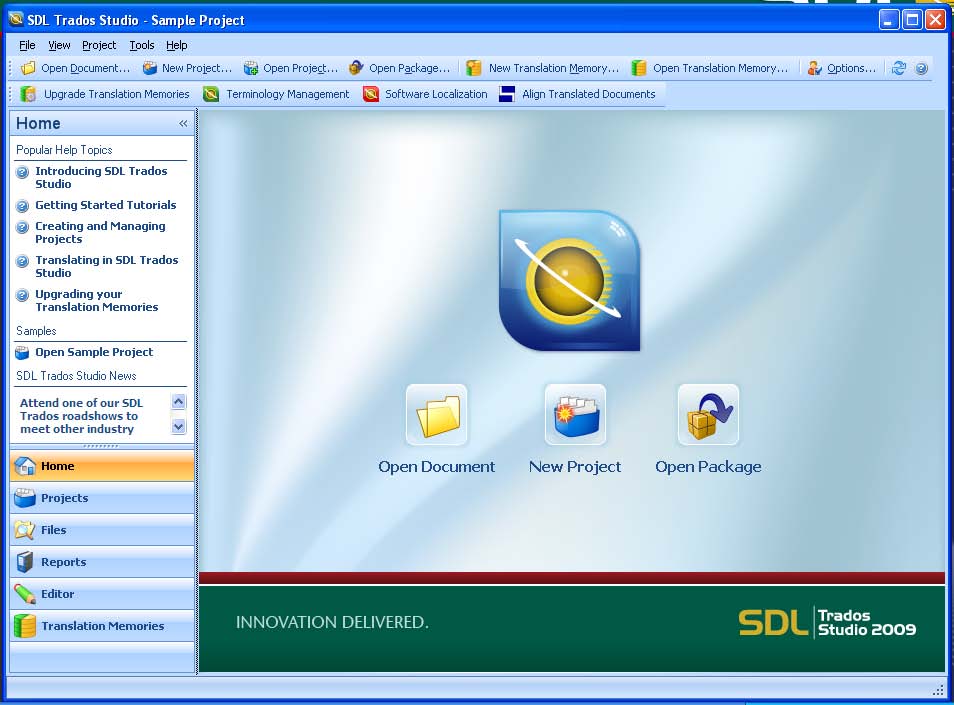
Task: Click Open Sample Project link
Action: [94, 352]
